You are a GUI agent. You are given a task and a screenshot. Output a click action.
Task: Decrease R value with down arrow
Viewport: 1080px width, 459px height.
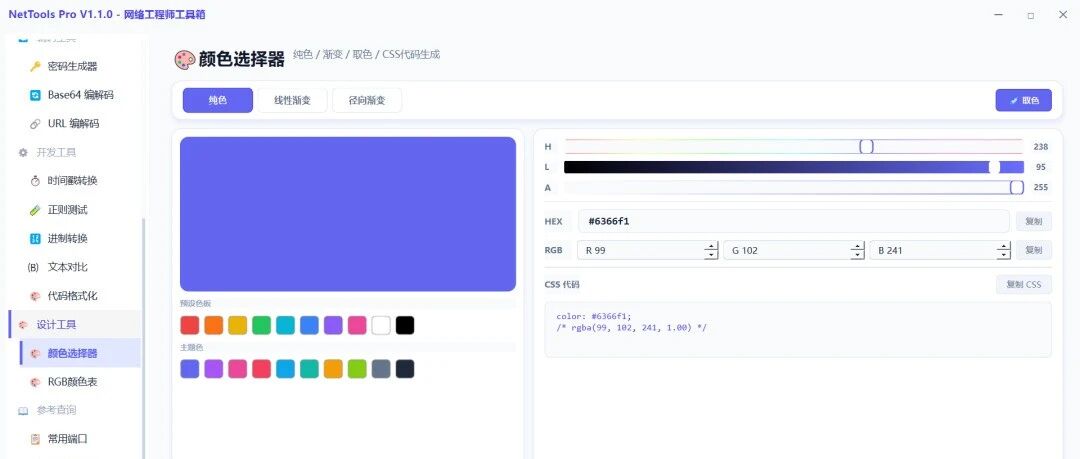(x=712, y=255)
